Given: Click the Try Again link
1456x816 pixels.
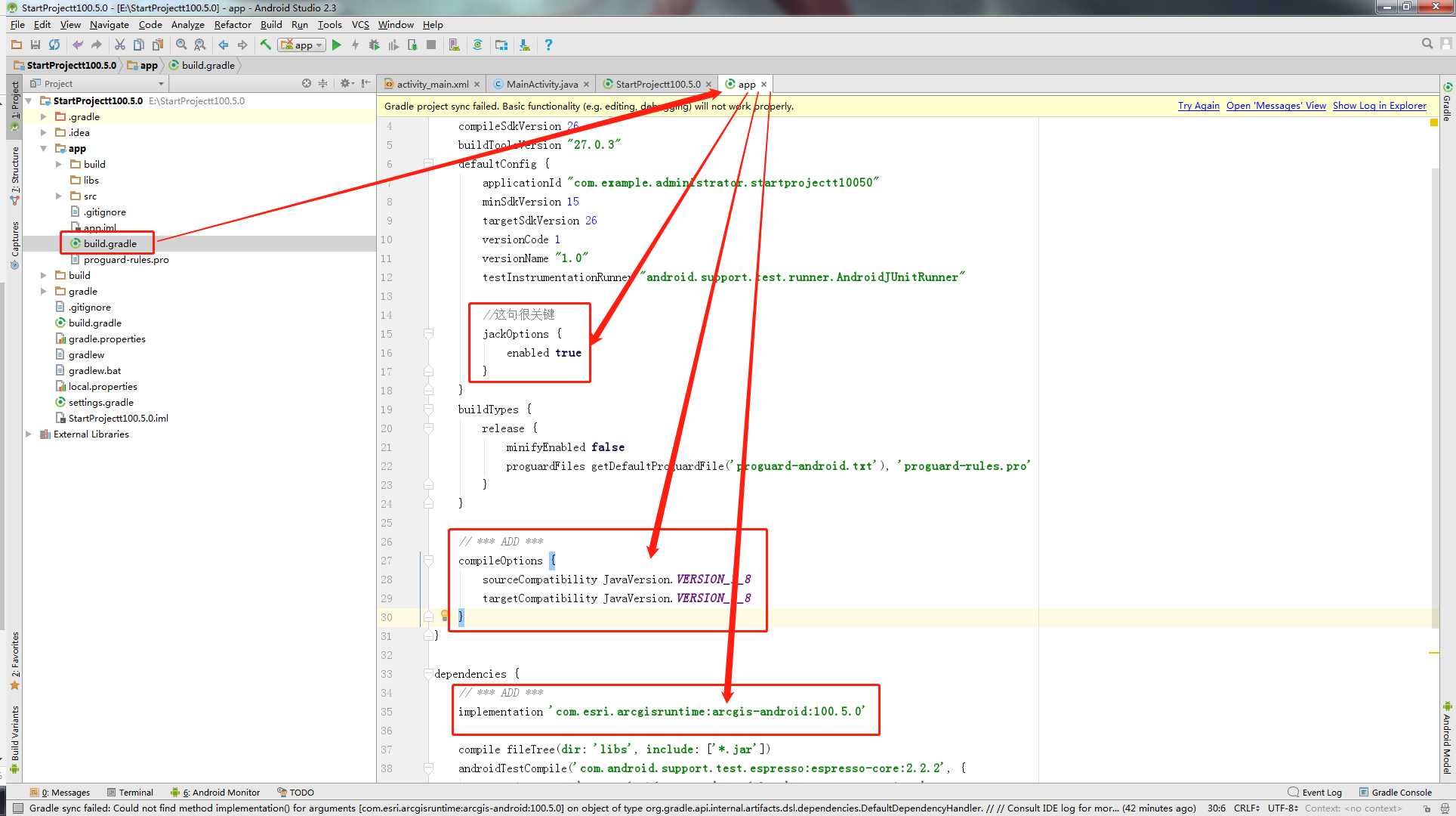Looking at the screenshot, I should (1198, 106).
